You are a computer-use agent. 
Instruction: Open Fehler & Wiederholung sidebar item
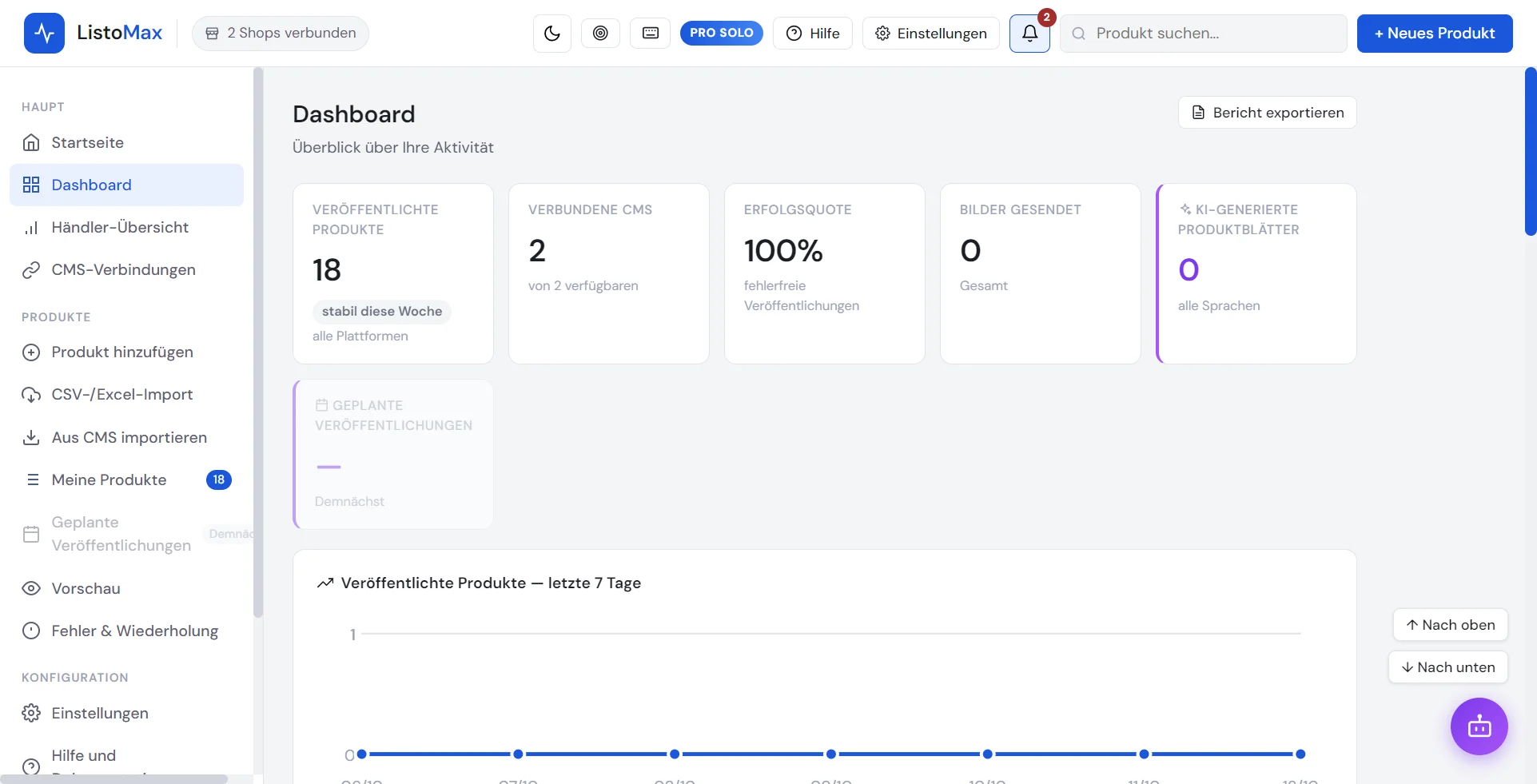(x=126, y=631)
